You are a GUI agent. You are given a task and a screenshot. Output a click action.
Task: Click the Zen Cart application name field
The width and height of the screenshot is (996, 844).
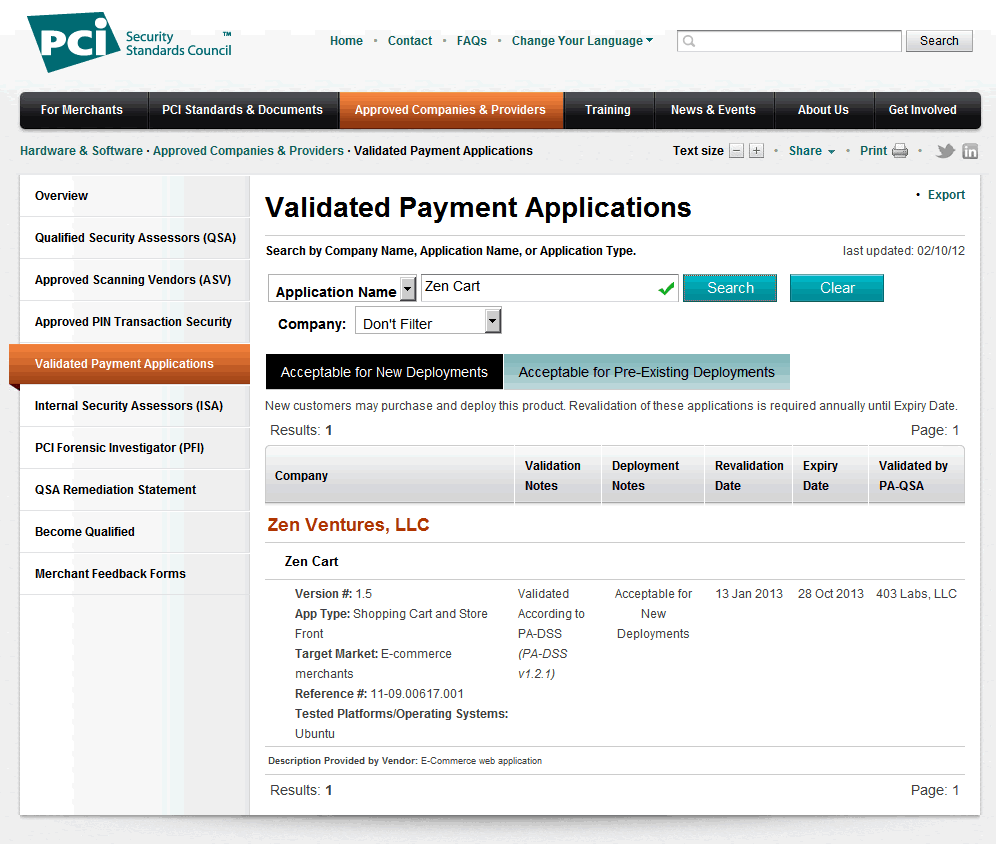pos(538,288)
